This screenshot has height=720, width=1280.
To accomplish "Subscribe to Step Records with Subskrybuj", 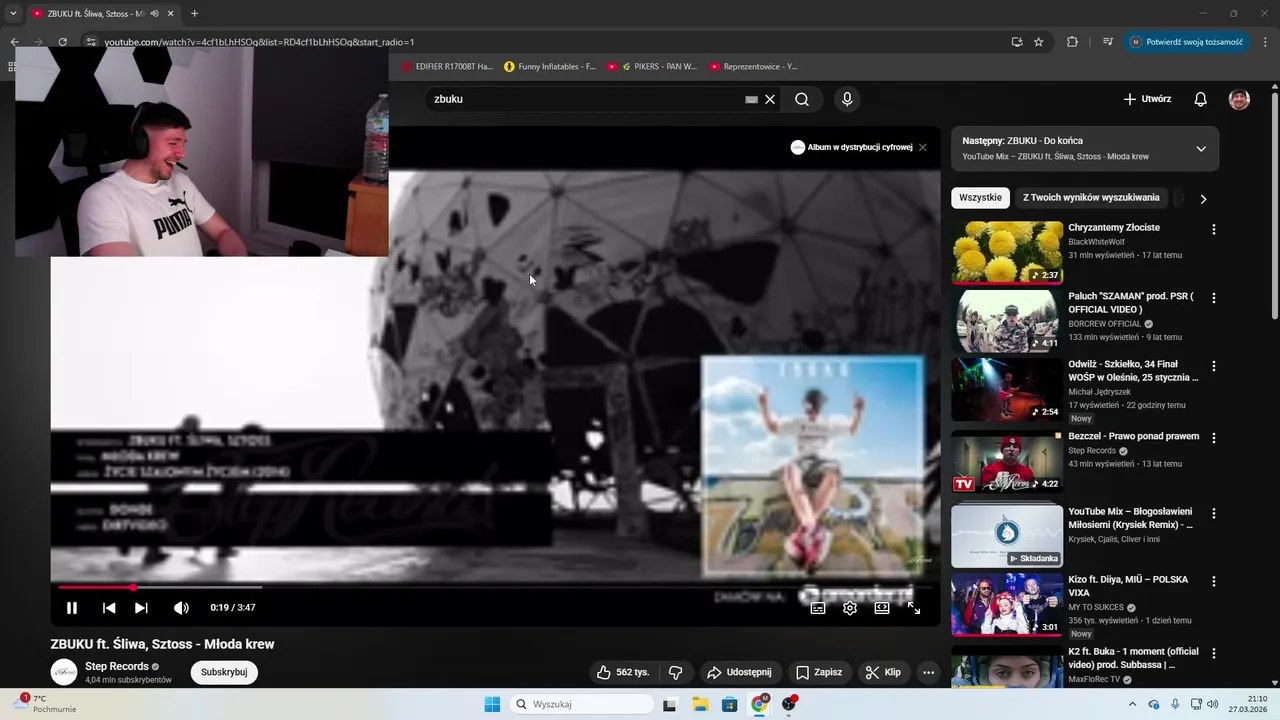I will [224, 672].
